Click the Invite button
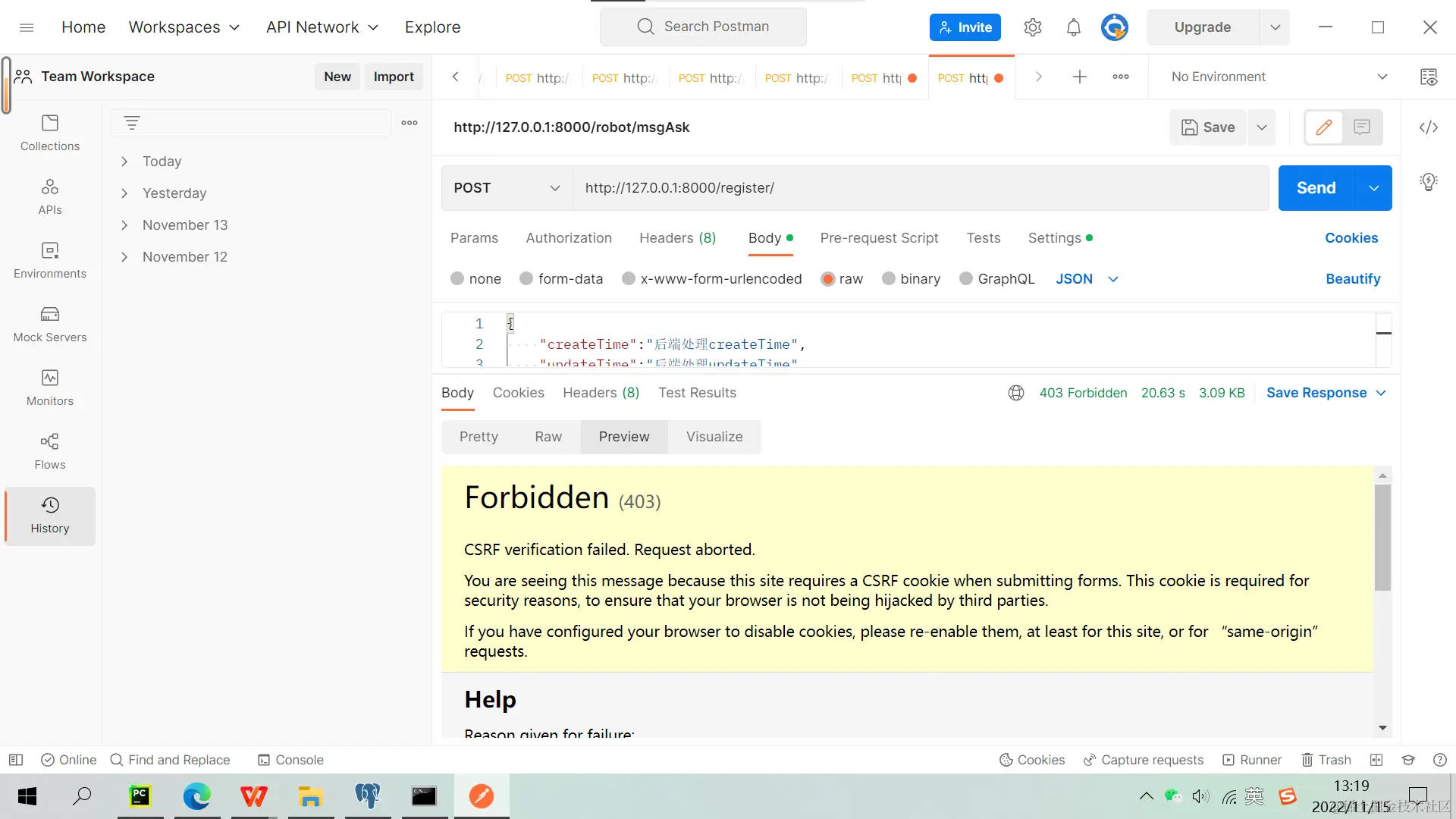The image size is (1456, 819). (965, 27)
